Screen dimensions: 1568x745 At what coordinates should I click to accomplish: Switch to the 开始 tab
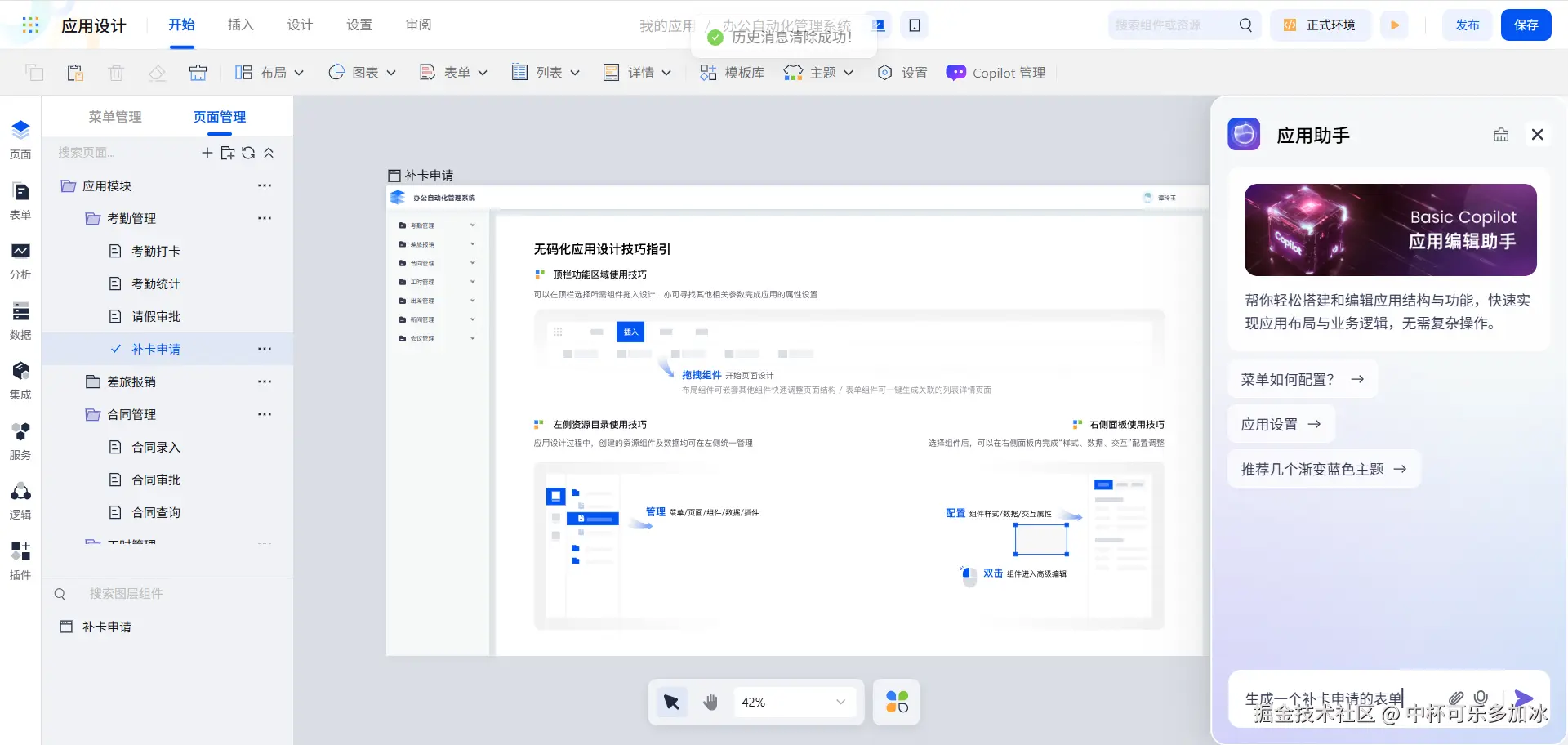pos(181,25)
